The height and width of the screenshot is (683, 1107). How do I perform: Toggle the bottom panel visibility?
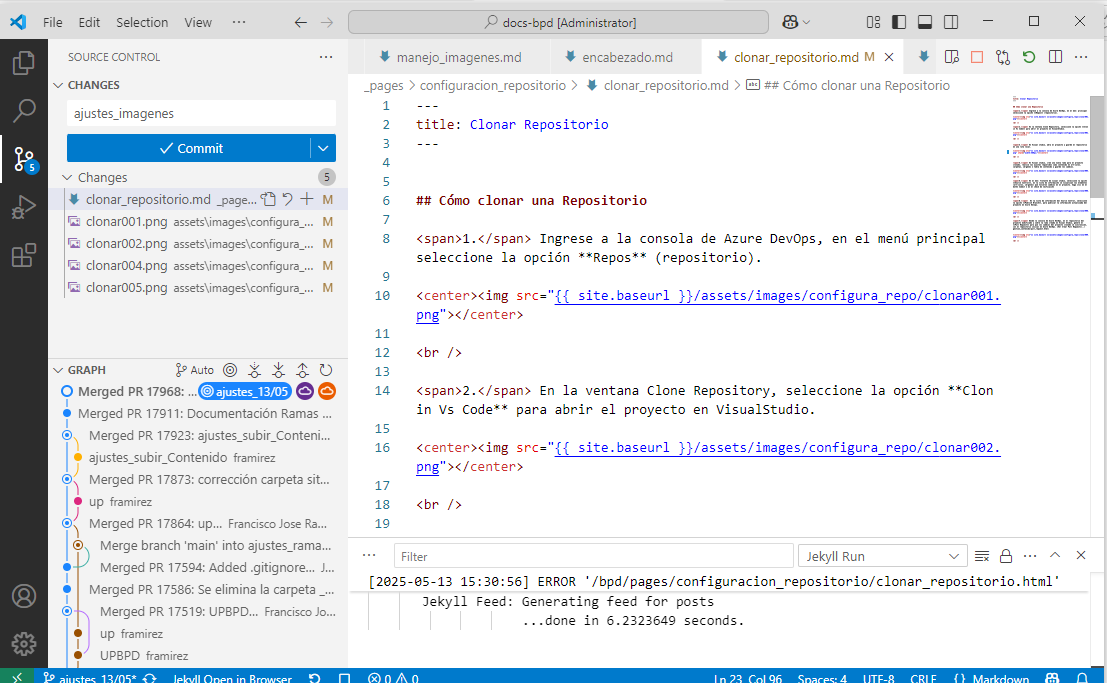(924, 22)
